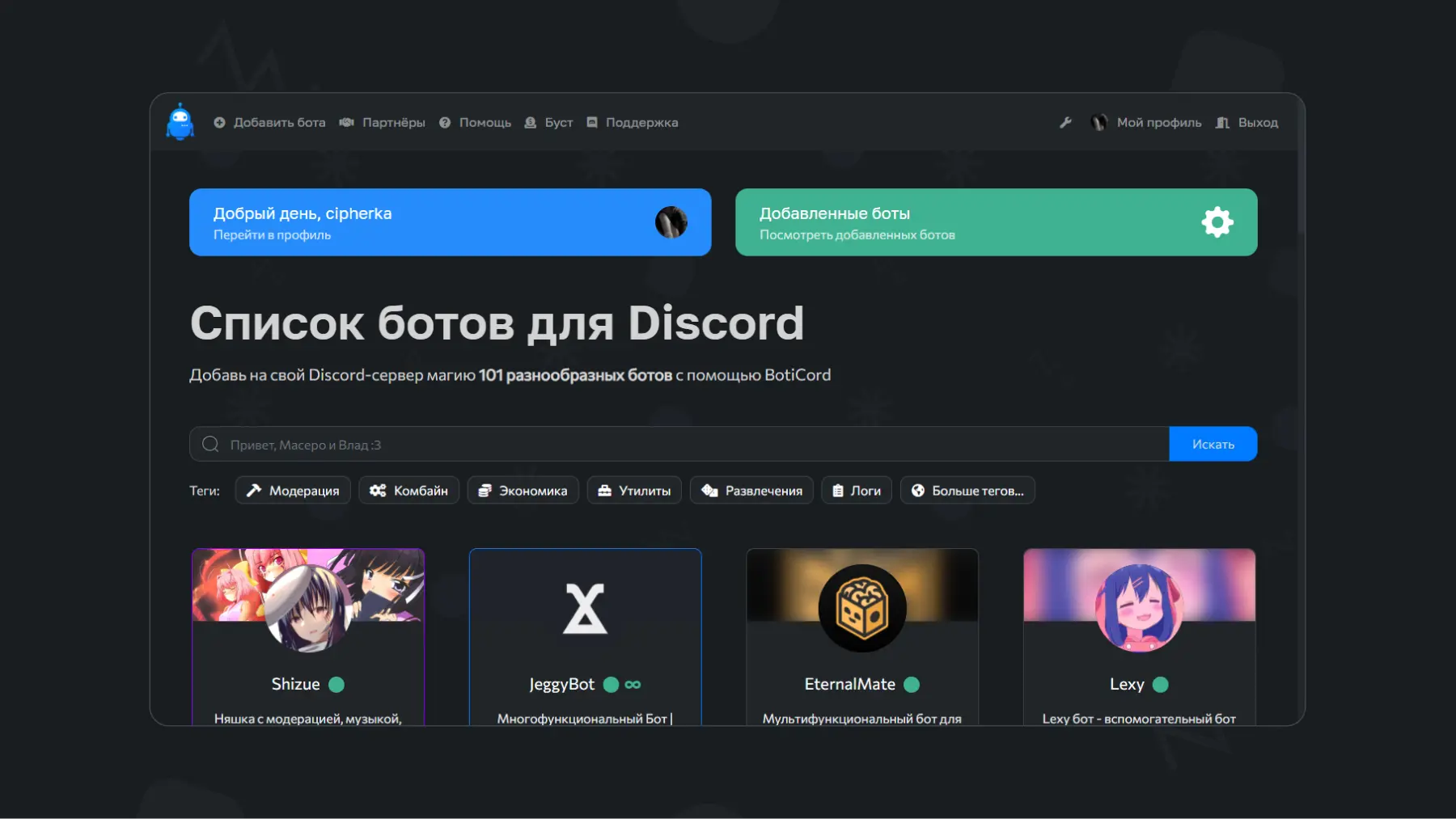Select the Модерация tag

coord(293,491)
